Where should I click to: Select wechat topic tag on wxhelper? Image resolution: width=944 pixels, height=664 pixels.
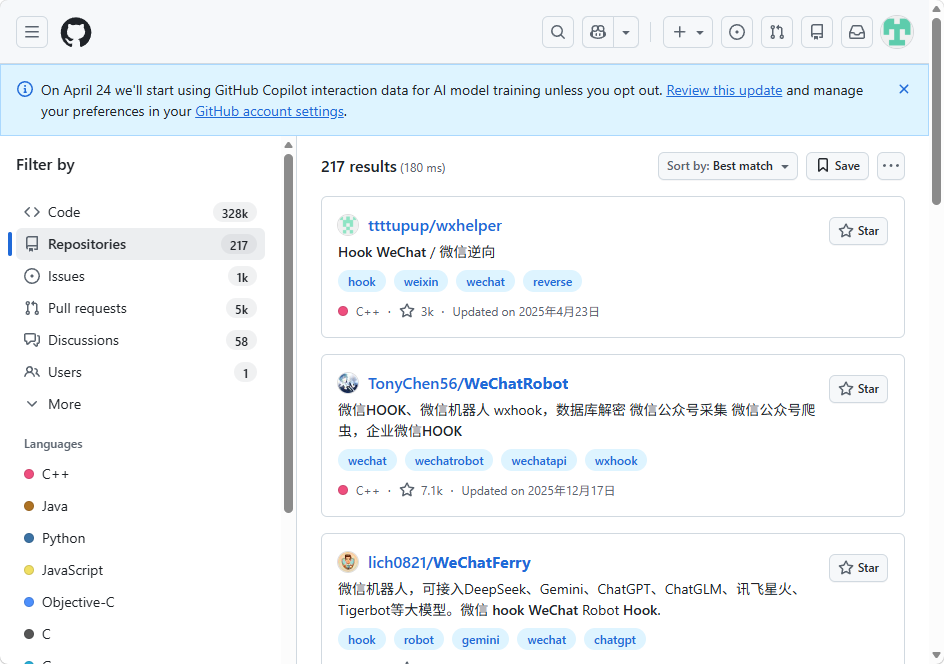tap(485, 282)
